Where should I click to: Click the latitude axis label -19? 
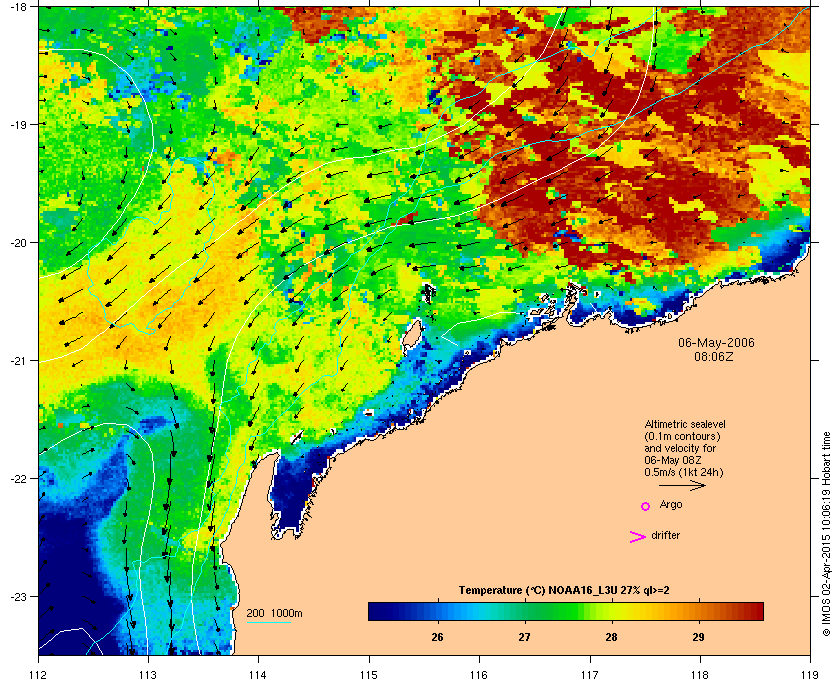point(18,124)
